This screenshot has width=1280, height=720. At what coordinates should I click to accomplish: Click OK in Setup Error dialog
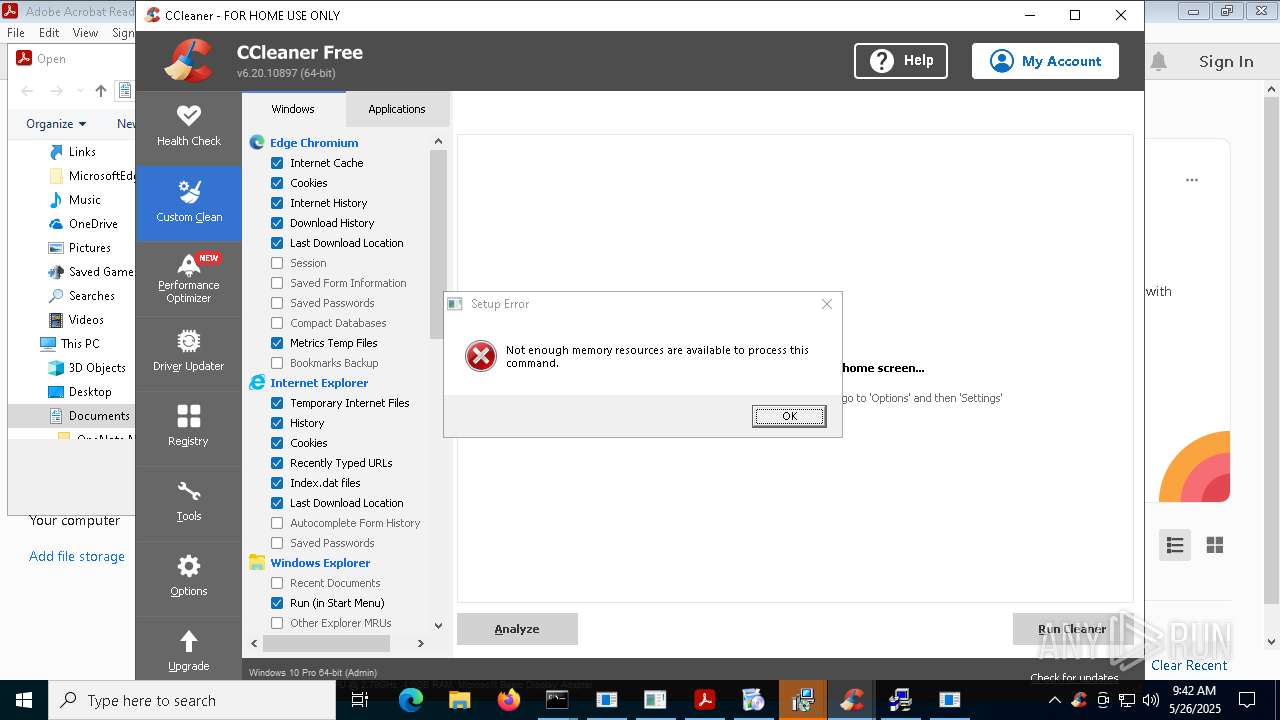(x=789, y=416)
